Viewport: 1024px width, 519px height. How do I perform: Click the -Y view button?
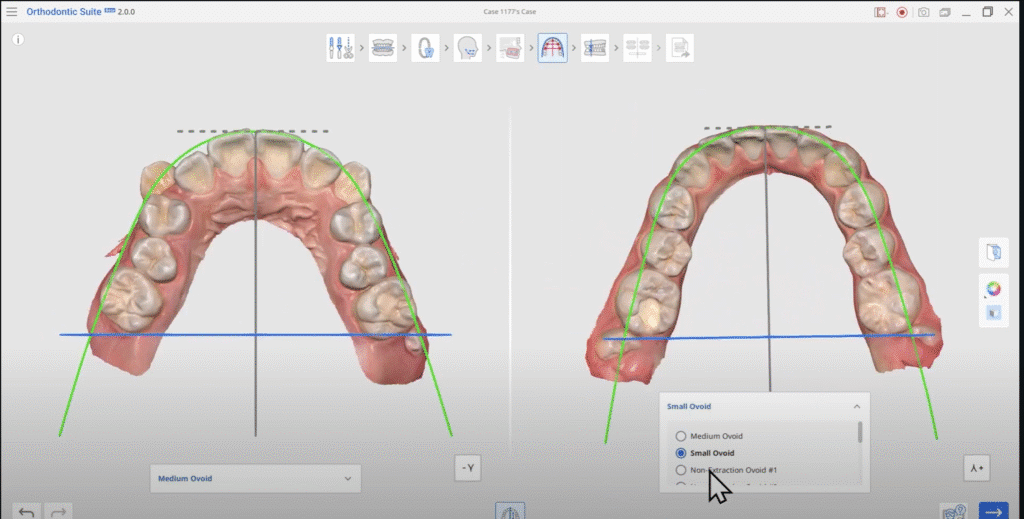tap(468, 468)
